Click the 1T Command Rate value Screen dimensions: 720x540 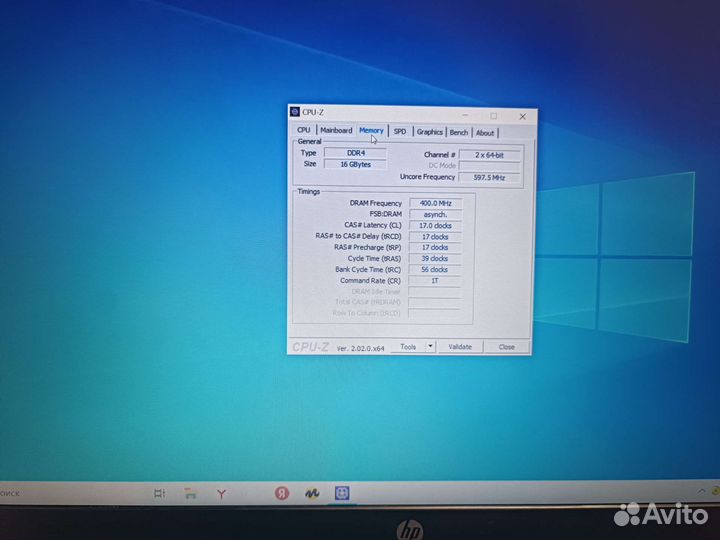(434, 281)
